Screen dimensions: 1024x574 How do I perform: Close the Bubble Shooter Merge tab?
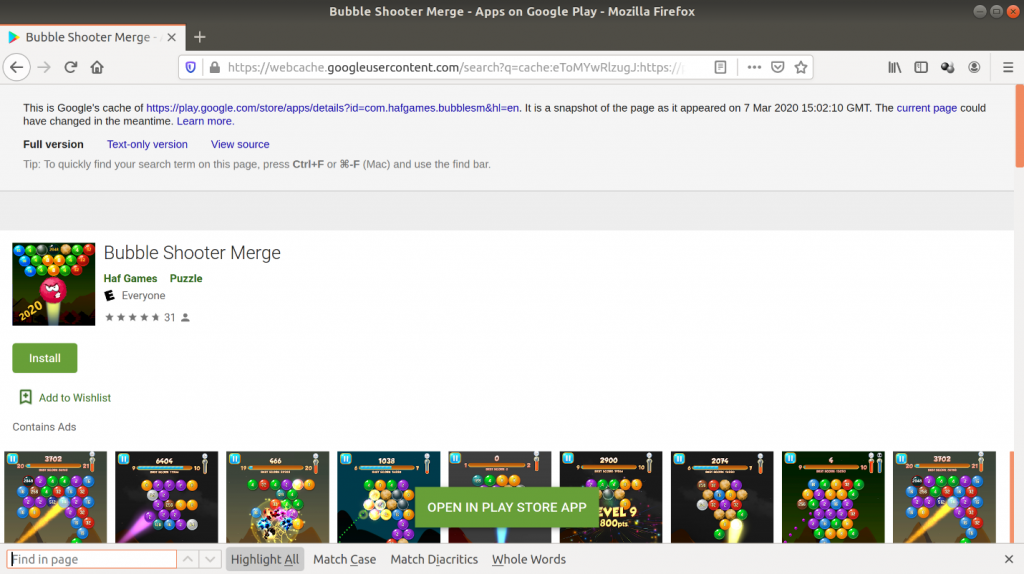click(x=172, y=37)
